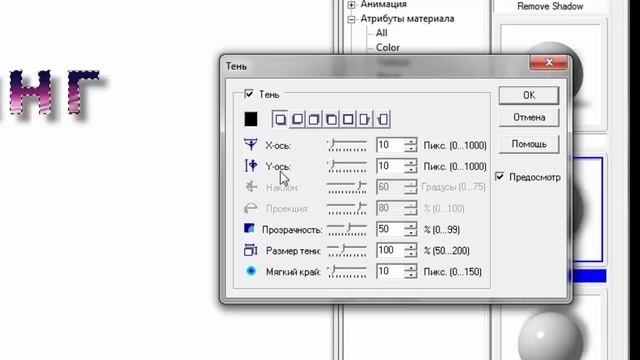Viewport: 640px width, 360px height.
Task: Select the left-leaning perspective shadow preset icon
Action: tap(382, 119)
